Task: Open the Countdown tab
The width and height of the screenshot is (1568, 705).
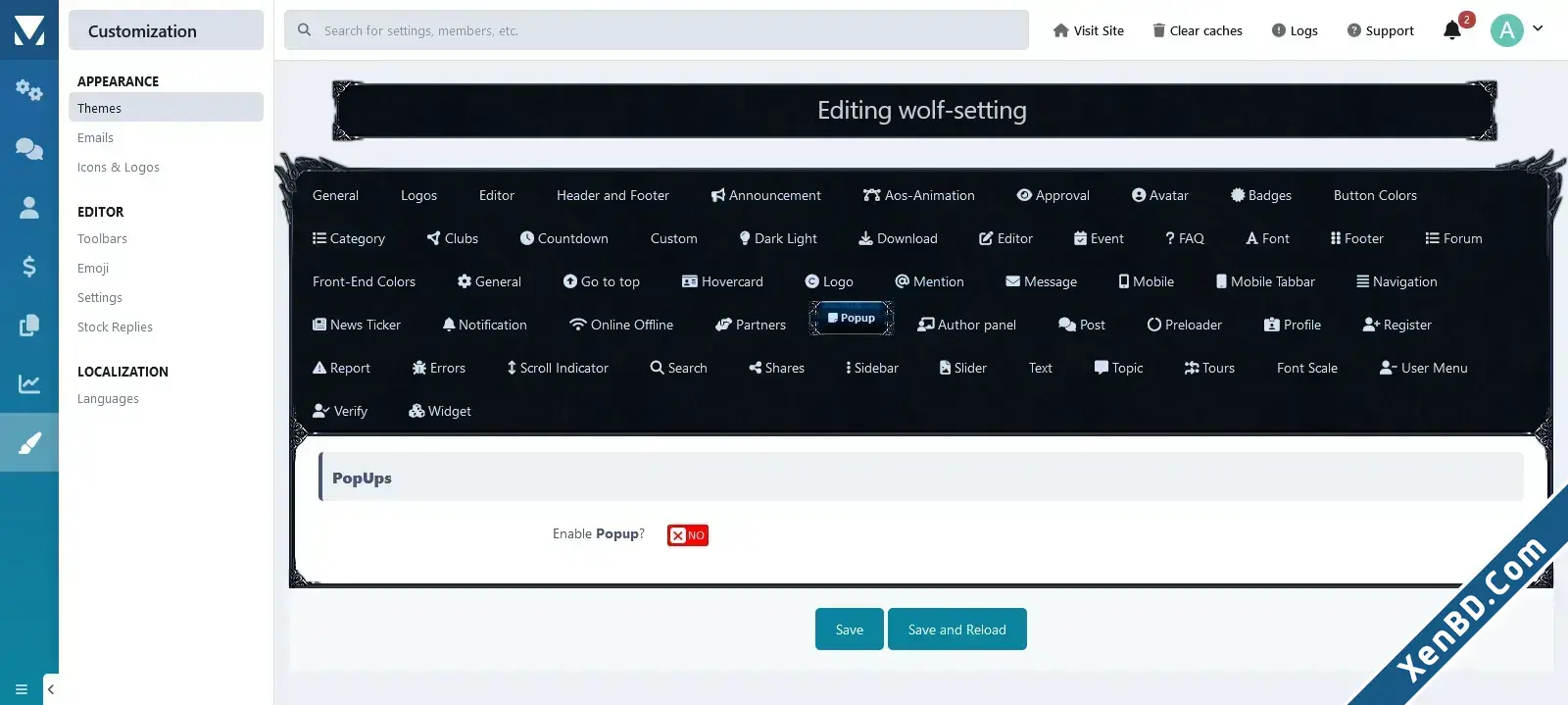Action: tap(564, 238)
